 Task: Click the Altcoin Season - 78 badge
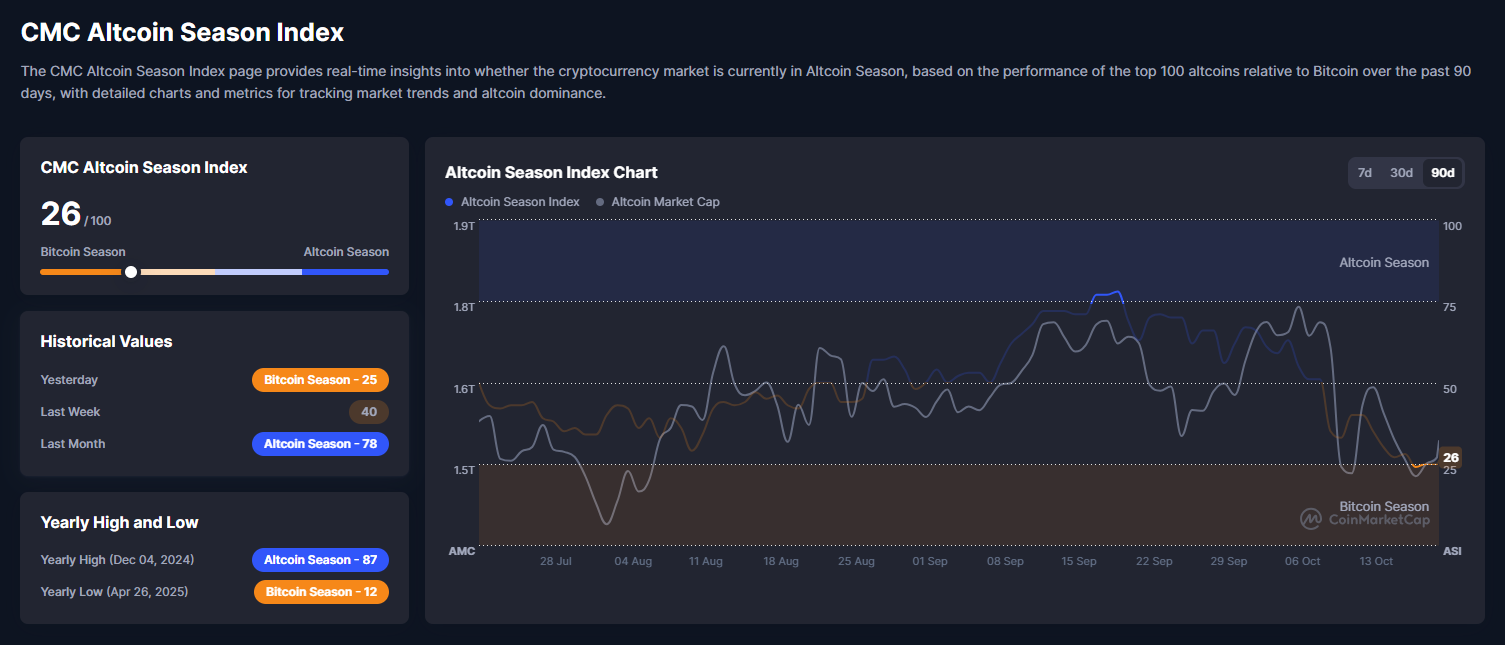320,444
